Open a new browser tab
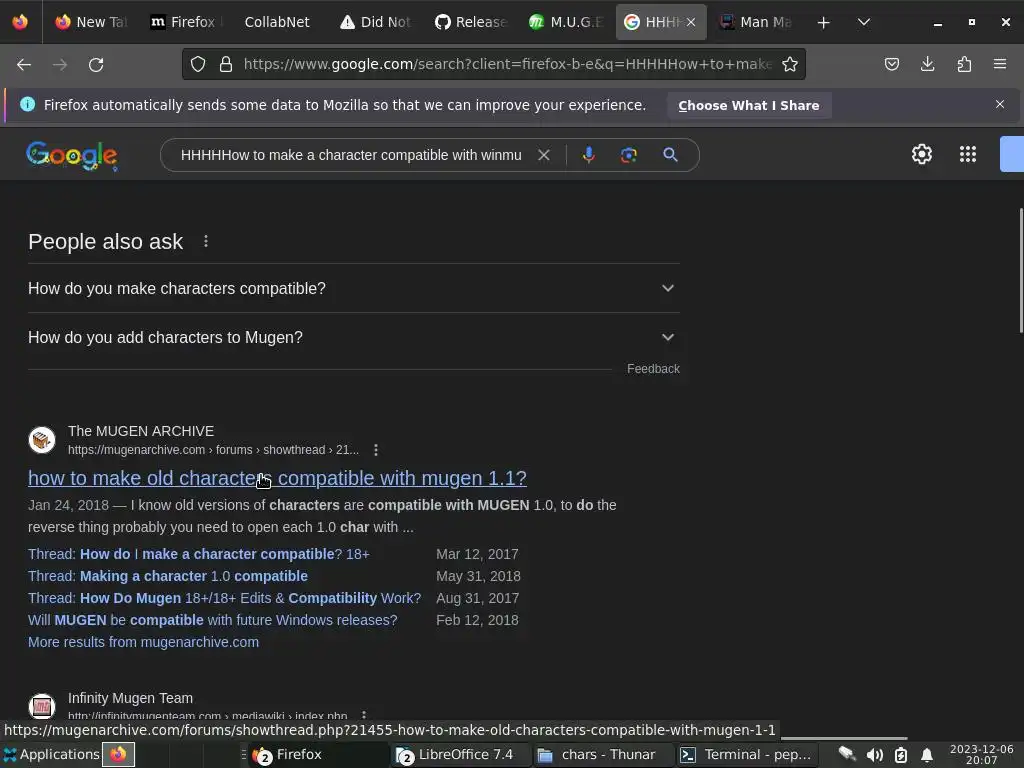This screenshot has width=1024, height=768. pos(824,22)
